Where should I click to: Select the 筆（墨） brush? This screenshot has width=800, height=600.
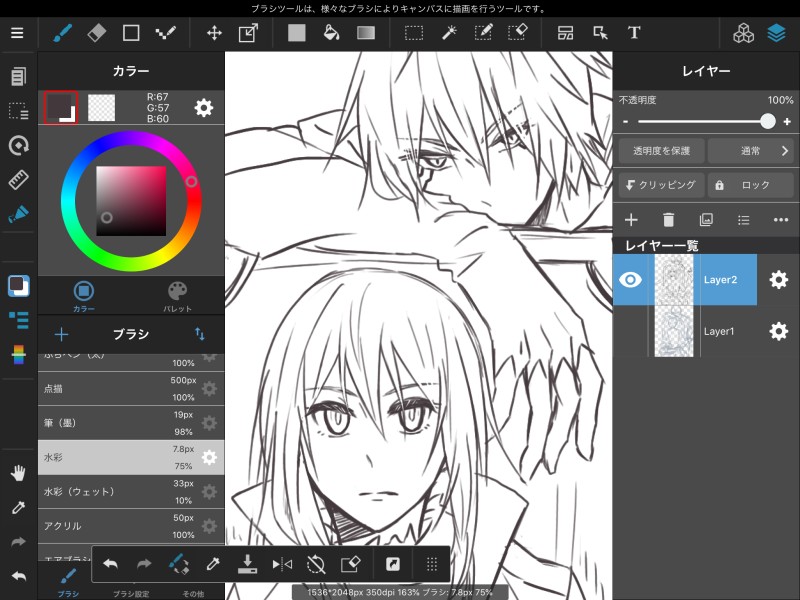pos(131,423)
